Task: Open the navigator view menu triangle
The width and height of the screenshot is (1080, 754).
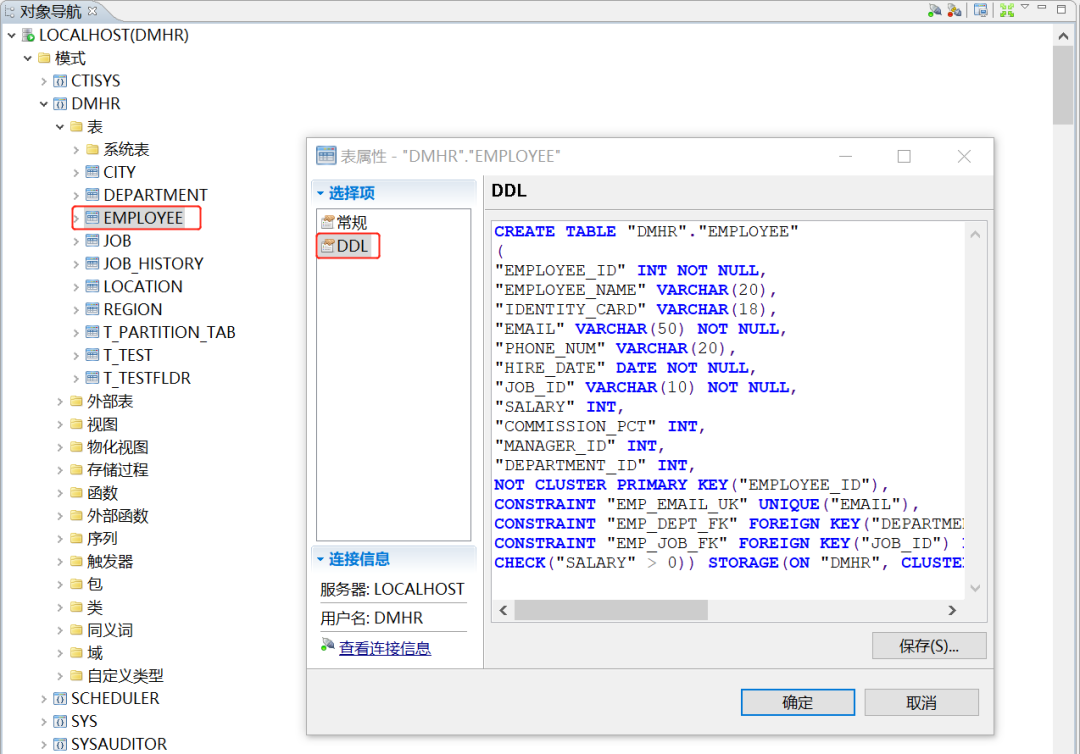Action: point(1025,7)
